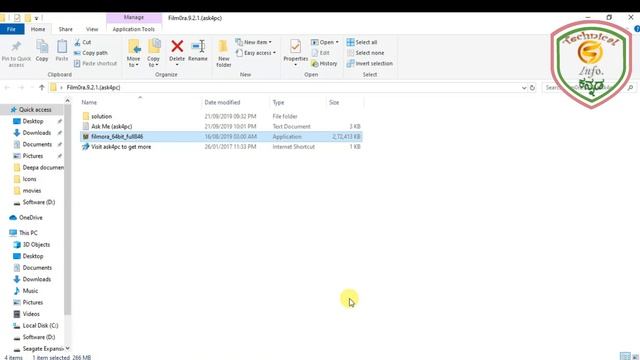Image resolution: width=640 pixels, height=360 pixels.
Task: Click the red Delete icon
Action: (x=177, y=46)
